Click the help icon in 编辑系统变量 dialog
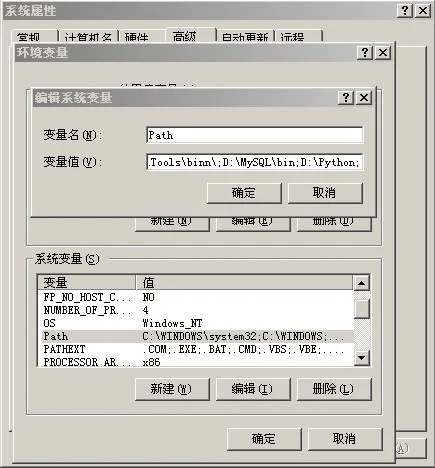The height and width of the screenshot is (468, 435). [x=346, y=98]
